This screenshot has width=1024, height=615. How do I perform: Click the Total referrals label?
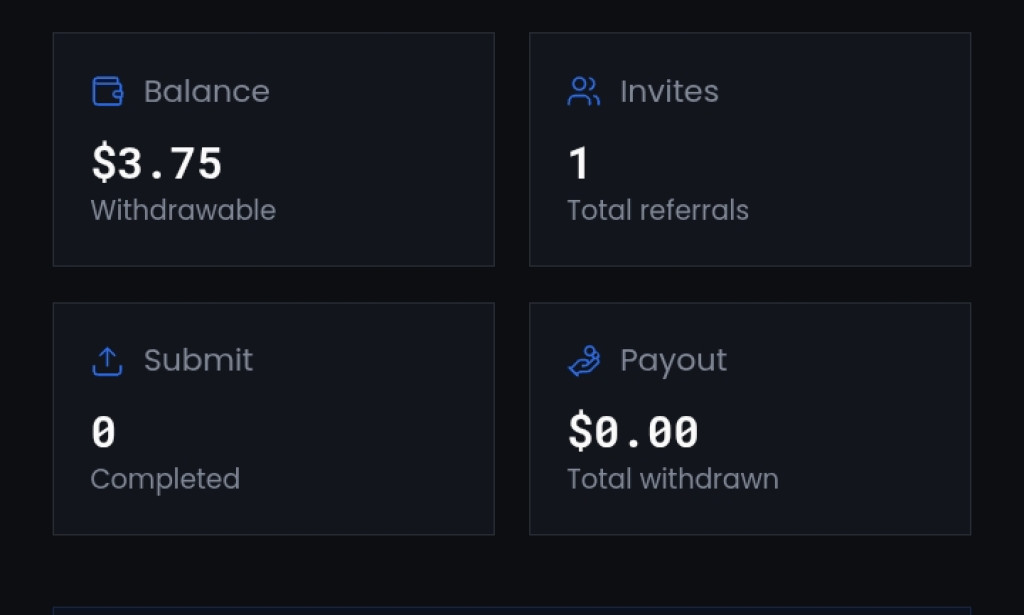click(658, 210)
